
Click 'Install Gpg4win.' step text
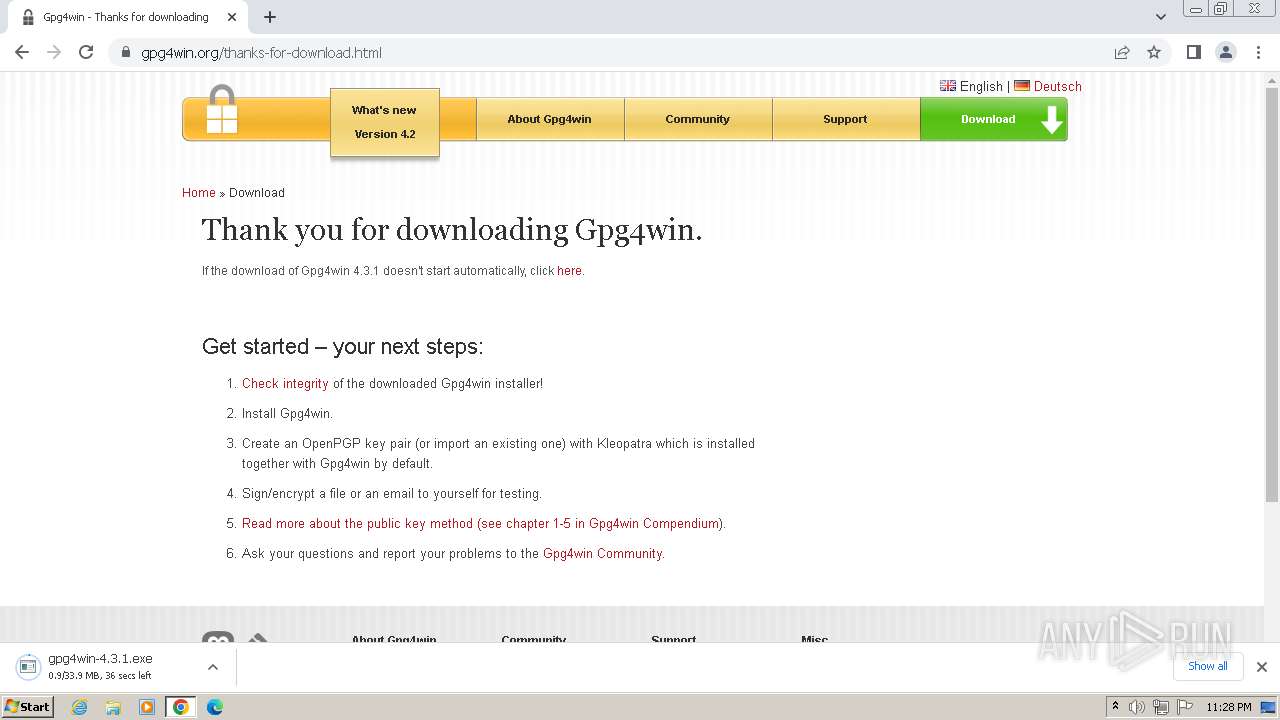click(287, 414)
